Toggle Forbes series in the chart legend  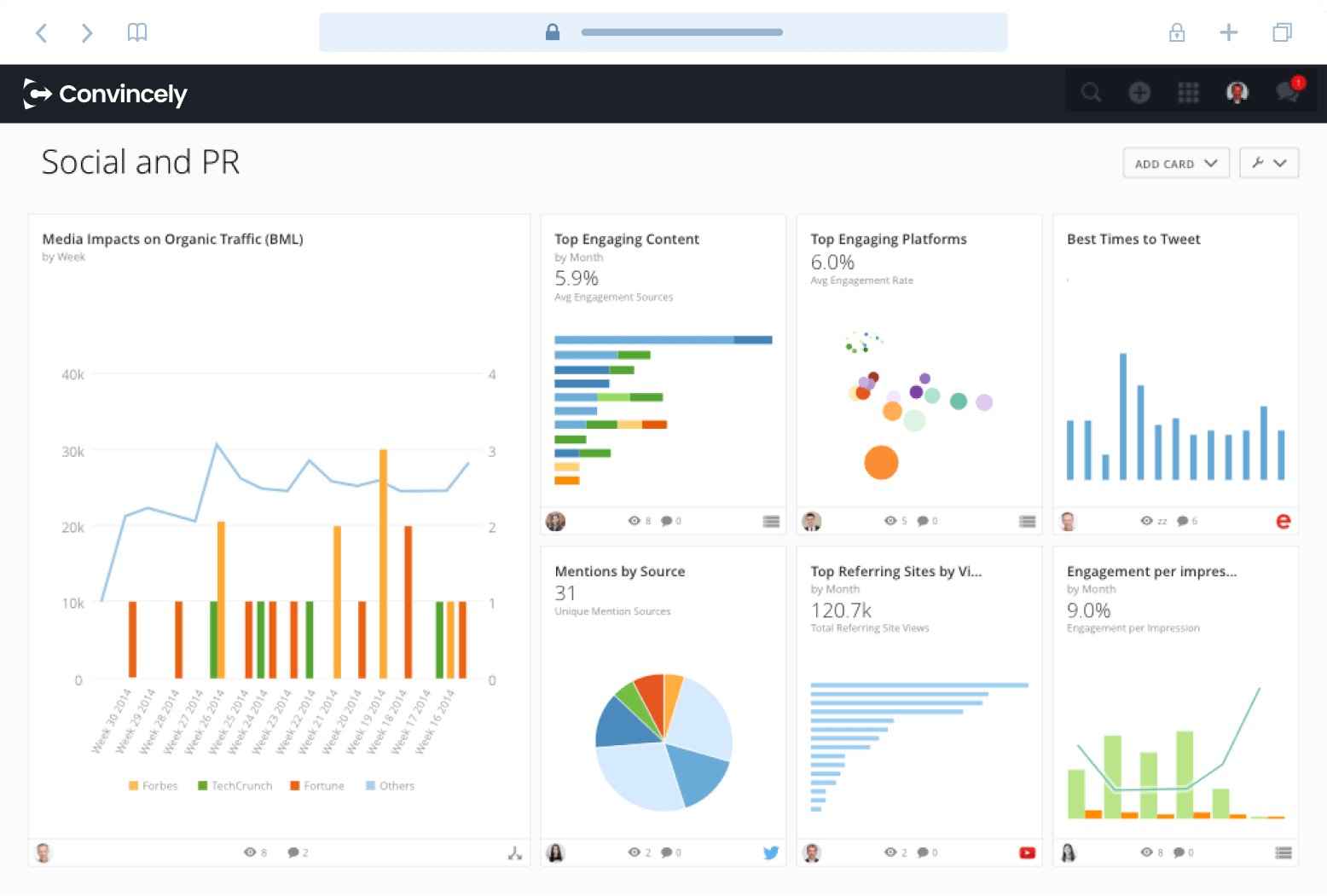(x=154, y=786)
